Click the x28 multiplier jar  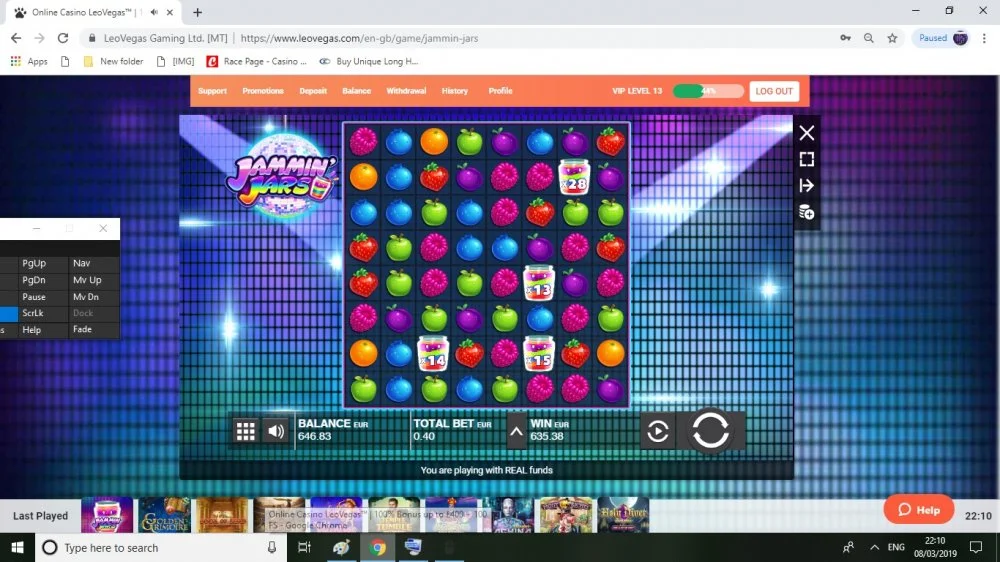click(575, 177)
